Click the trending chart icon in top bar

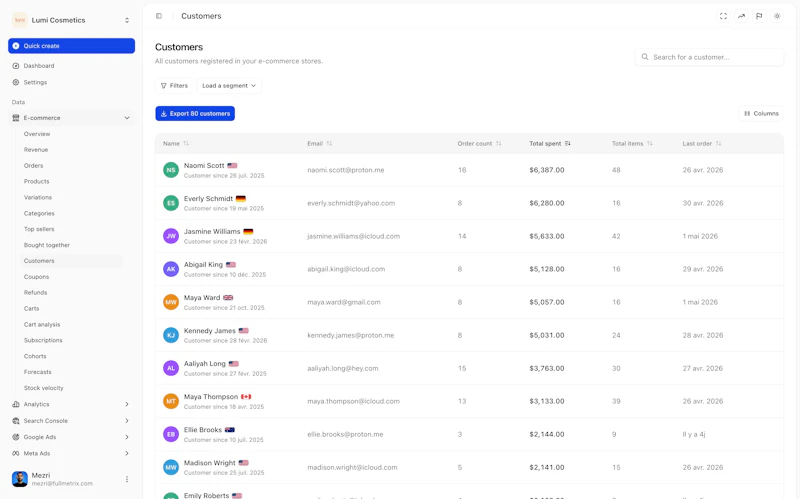coord(741,16)
